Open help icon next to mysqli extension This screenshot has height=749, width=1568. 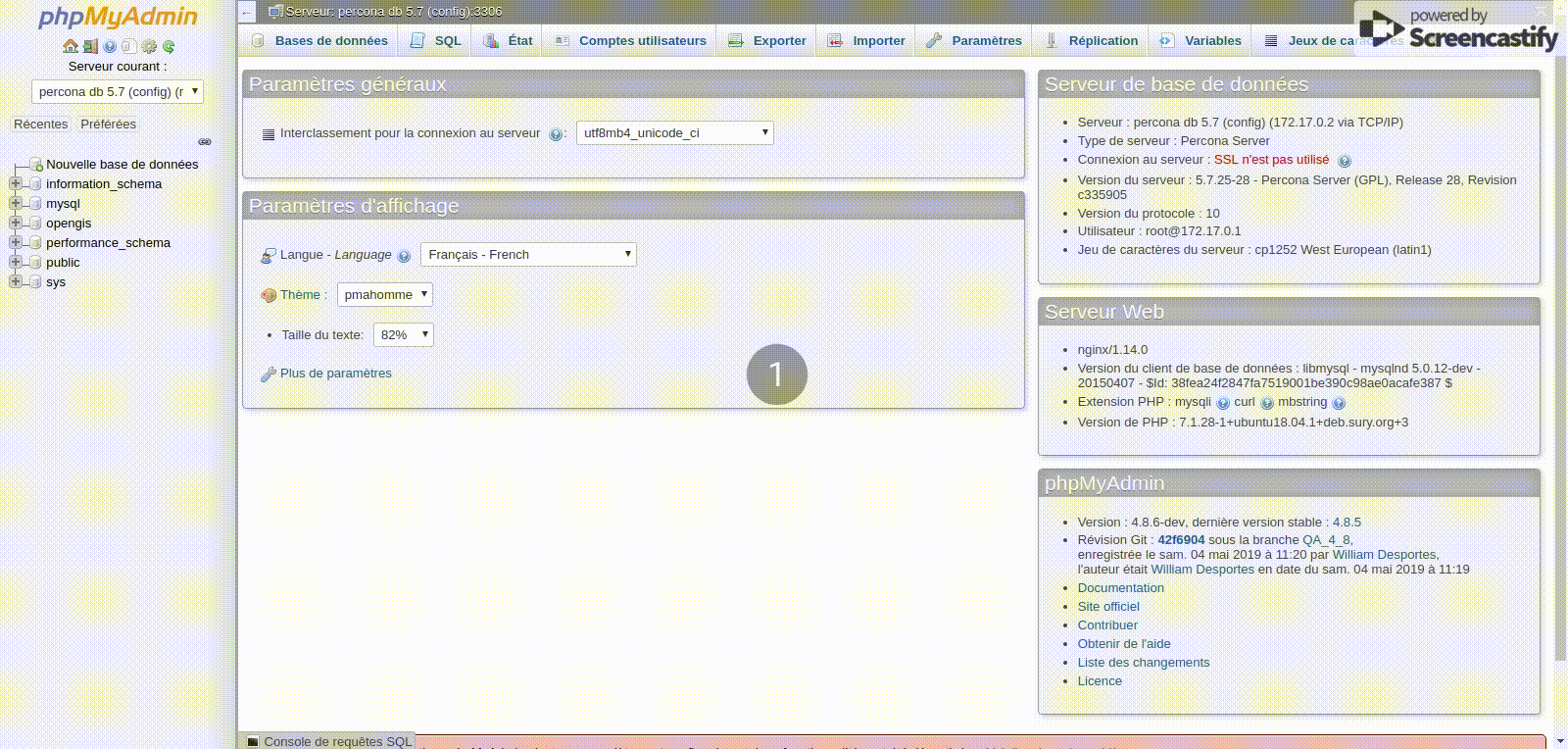(x=1223, y=403)
